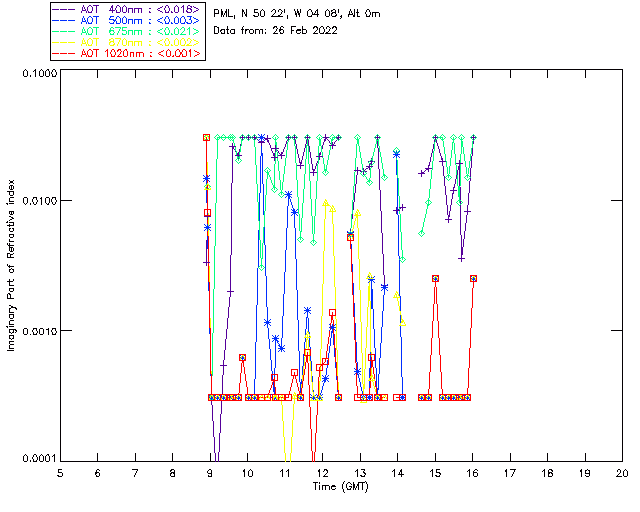Click the x-axis tick label 17
The height and width of the screenshot is (512, 640).
coord(510,473)
